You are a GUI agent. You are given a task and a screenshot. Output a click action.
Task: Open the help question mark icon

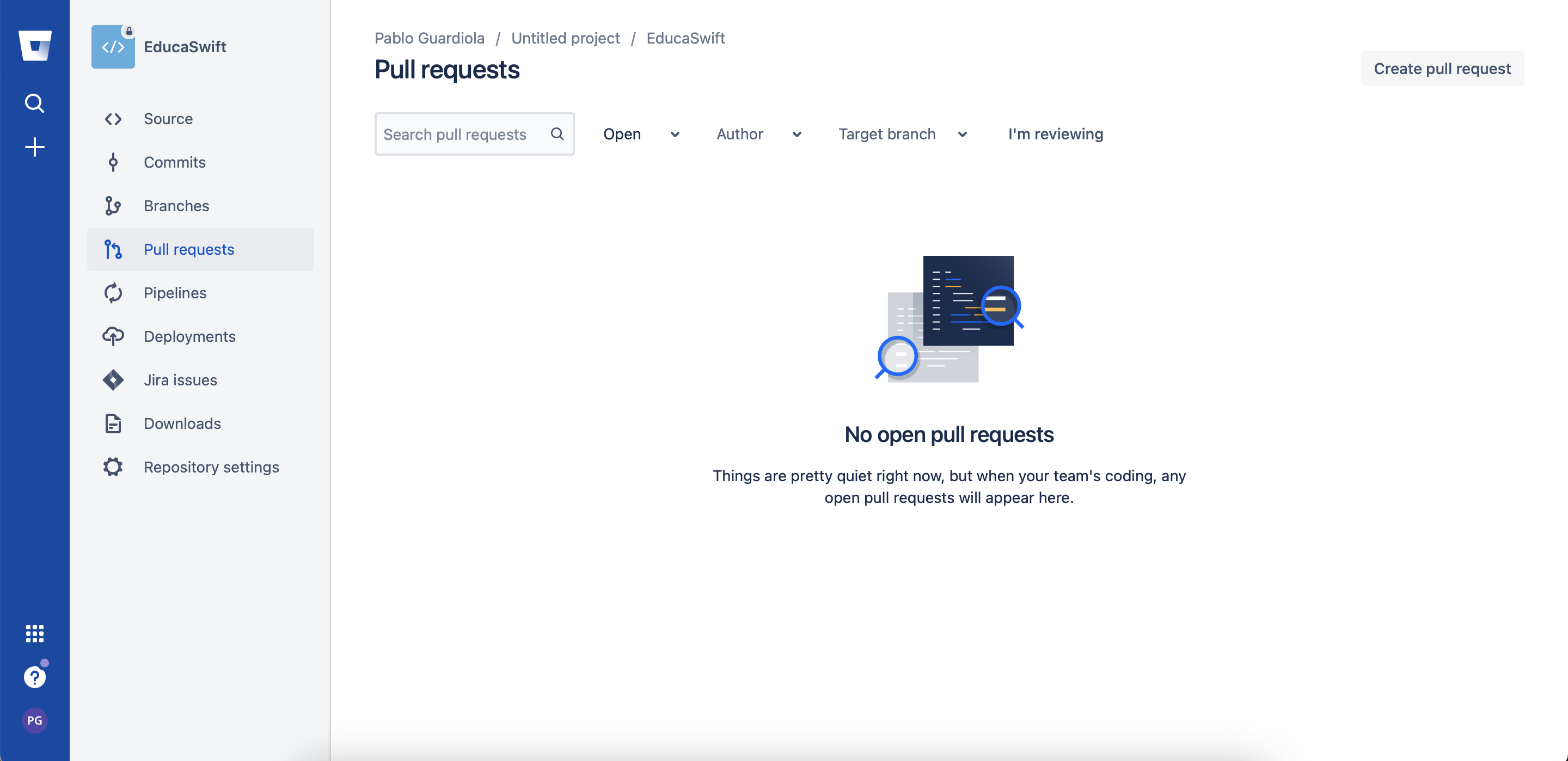[x=35, y=677]
